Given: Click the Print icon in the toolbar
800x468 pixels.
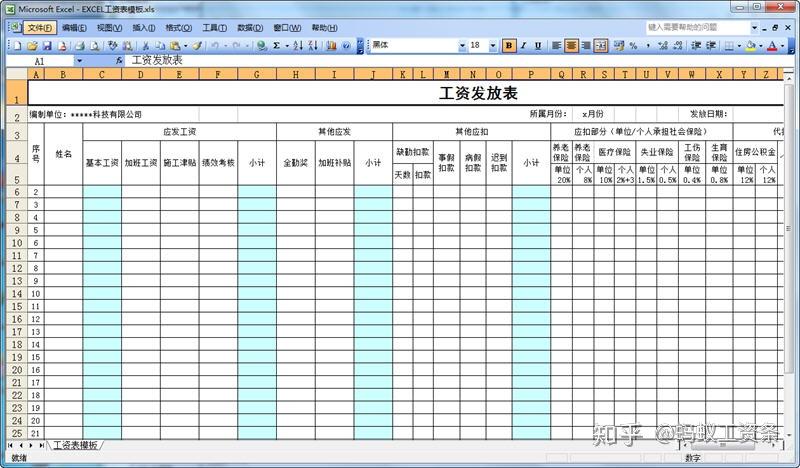Looking at the screenshot, I should (x=80, y=46).
